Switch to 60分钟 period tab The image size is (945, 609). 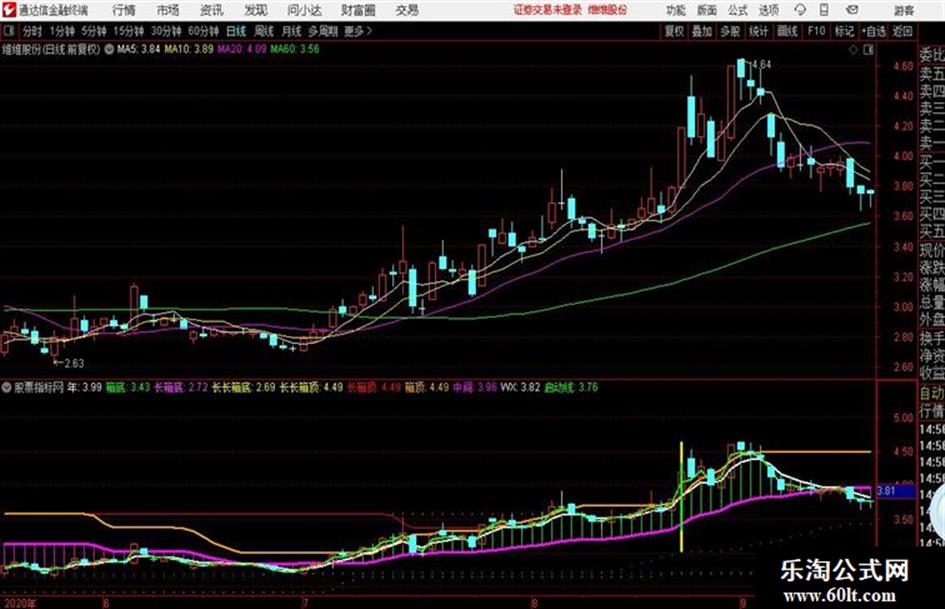203,31
